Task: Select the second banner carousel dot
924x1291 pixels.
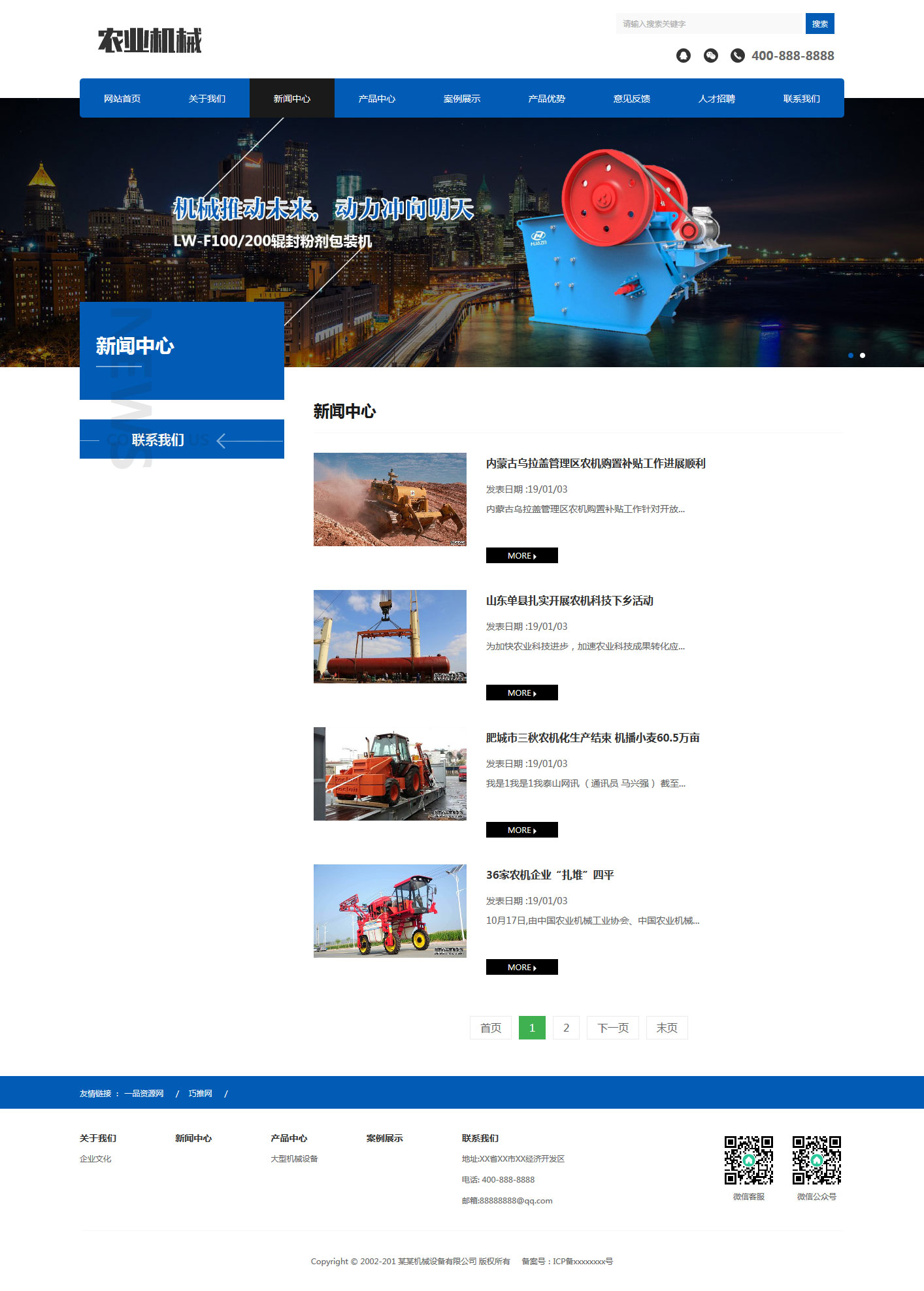Action: 863,355
